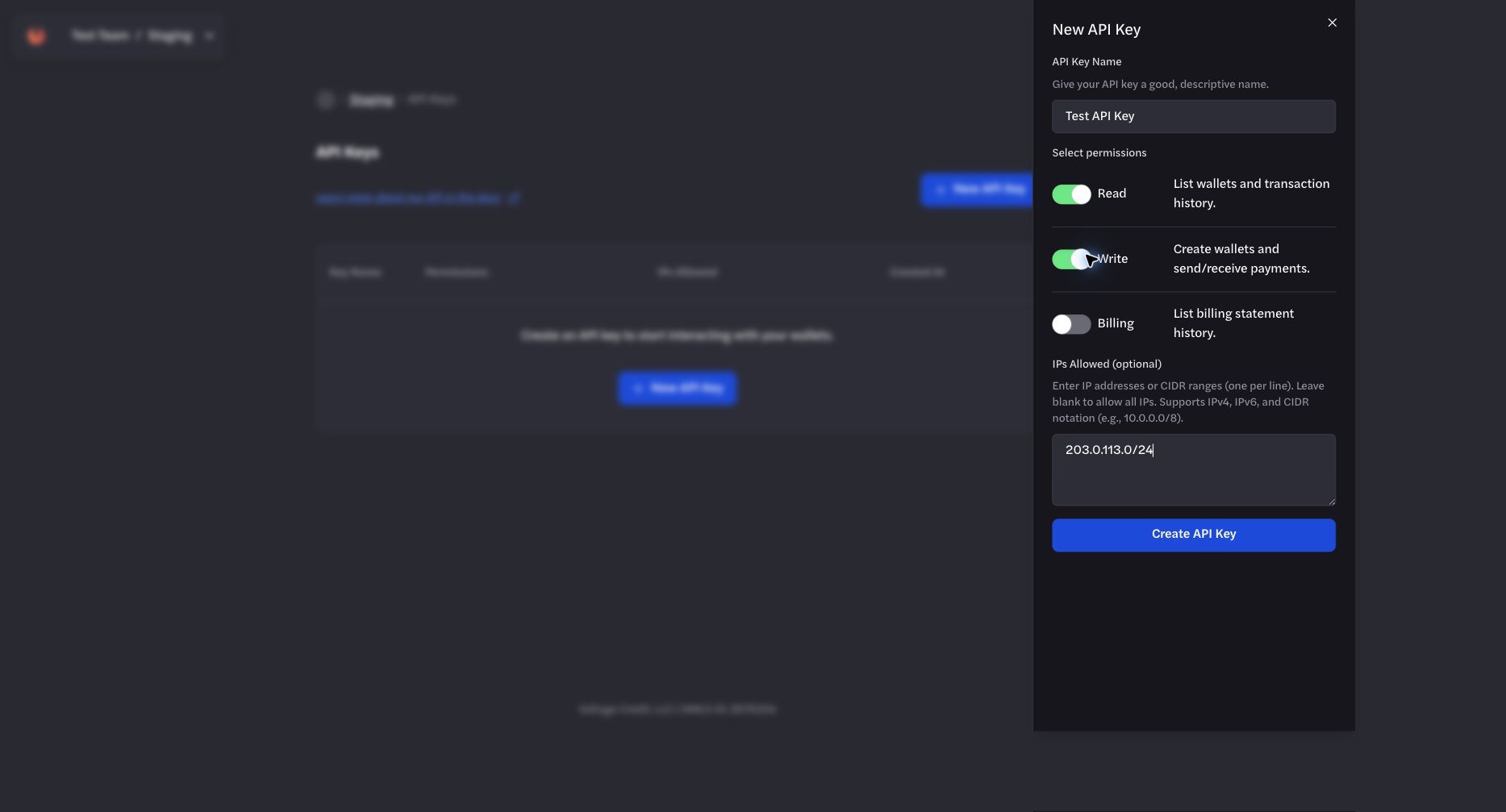Enable the Billing permission switch
The image size is (1506, 812).
1071,324
